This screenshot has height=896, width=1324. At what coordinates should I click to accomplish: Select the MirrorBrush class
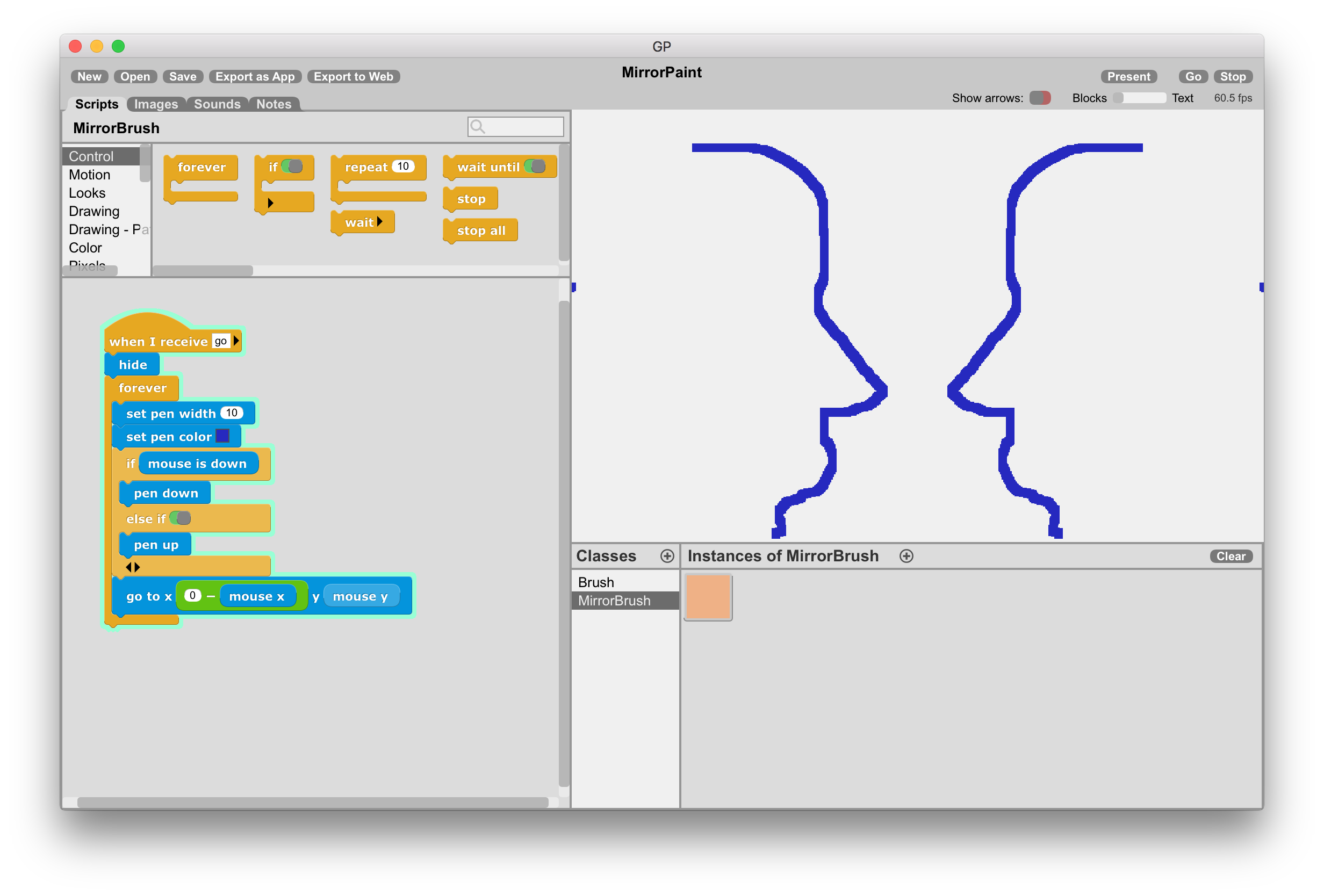625,600
